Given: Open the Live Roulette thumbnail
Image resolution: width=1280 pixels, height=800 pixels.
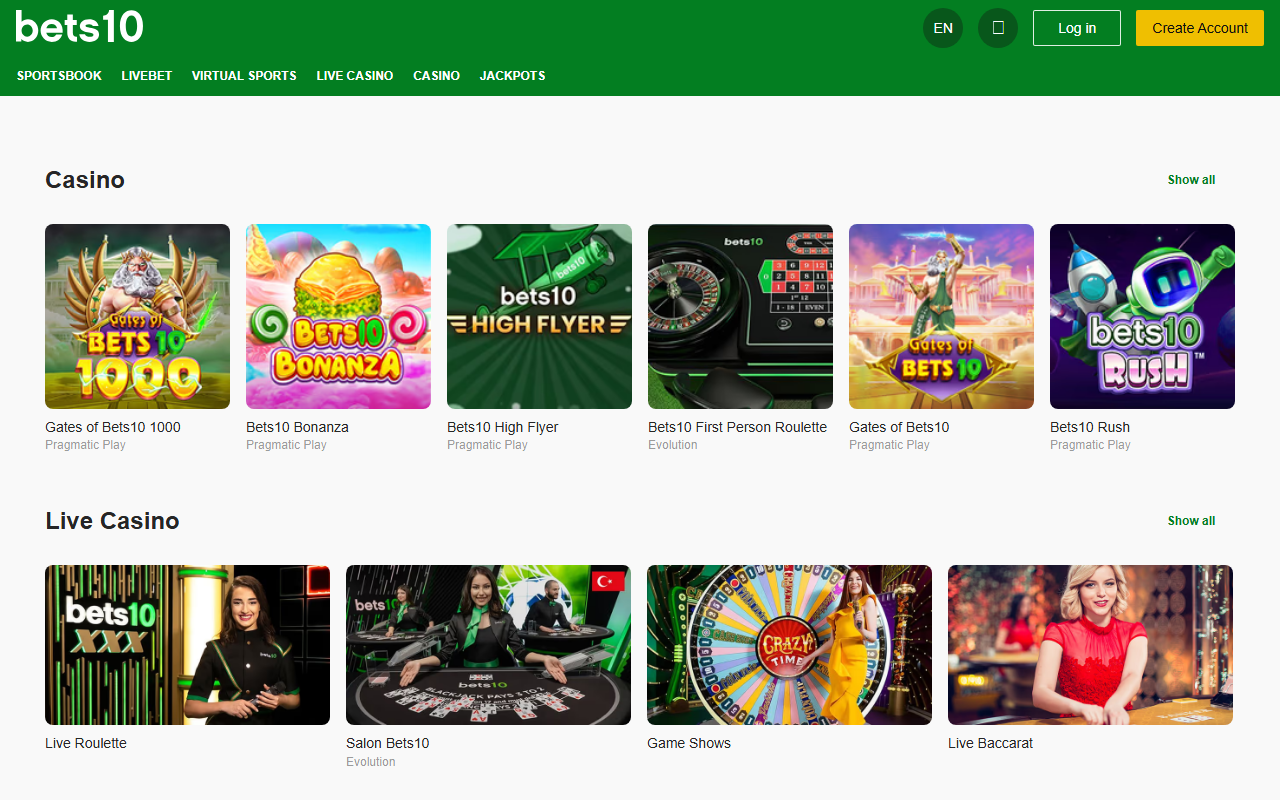Looking at the screenshot, I should pyautogui.click(x=187, y=645).
